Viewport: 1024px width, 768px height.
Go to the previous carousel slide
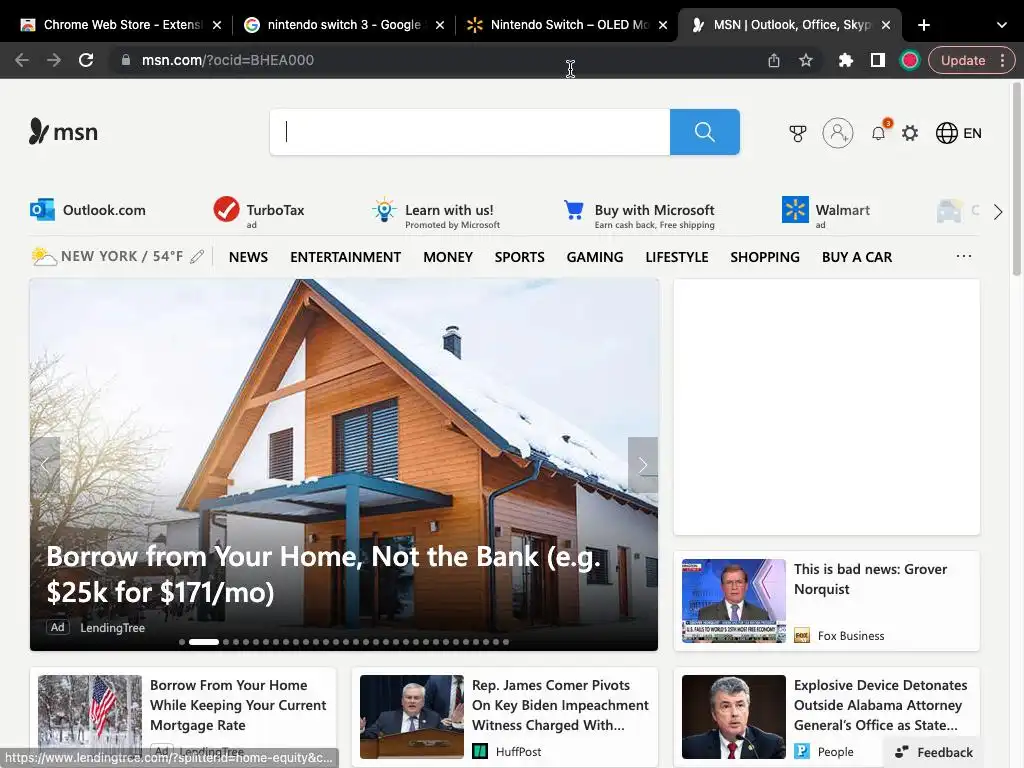click(44, 465)
